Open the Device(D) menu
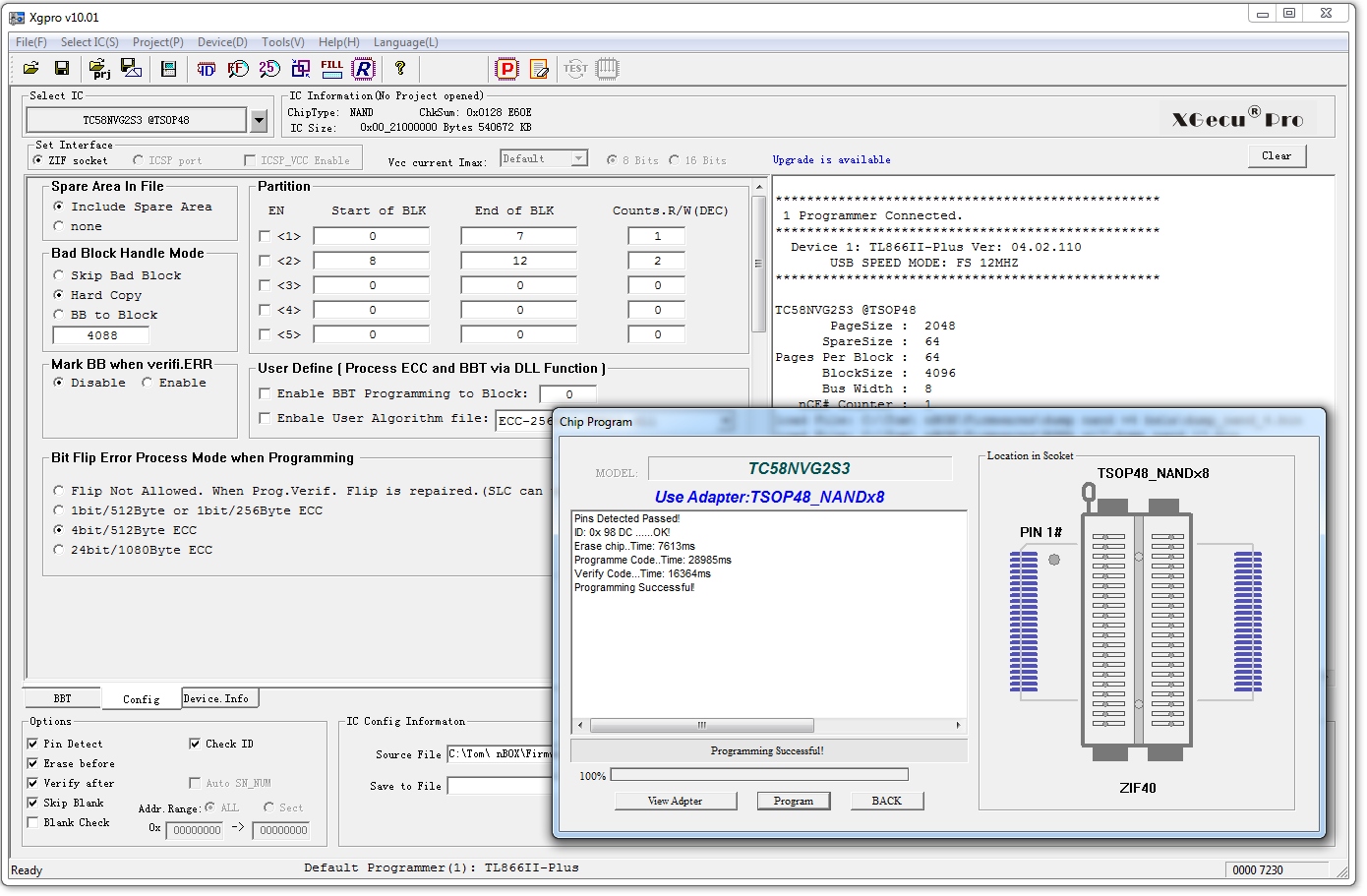 tap(222, 42)
